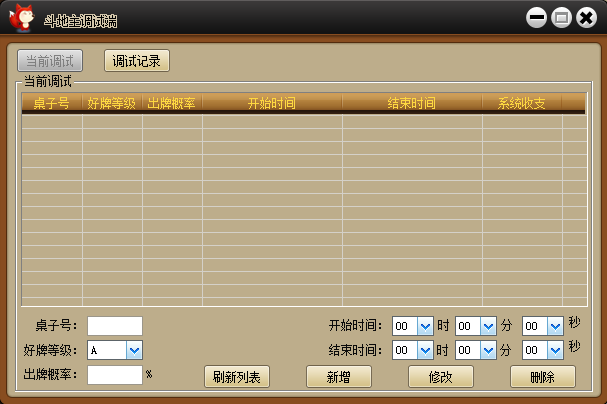
Task: Click the 修改 button
Action: tap(441, 377)
